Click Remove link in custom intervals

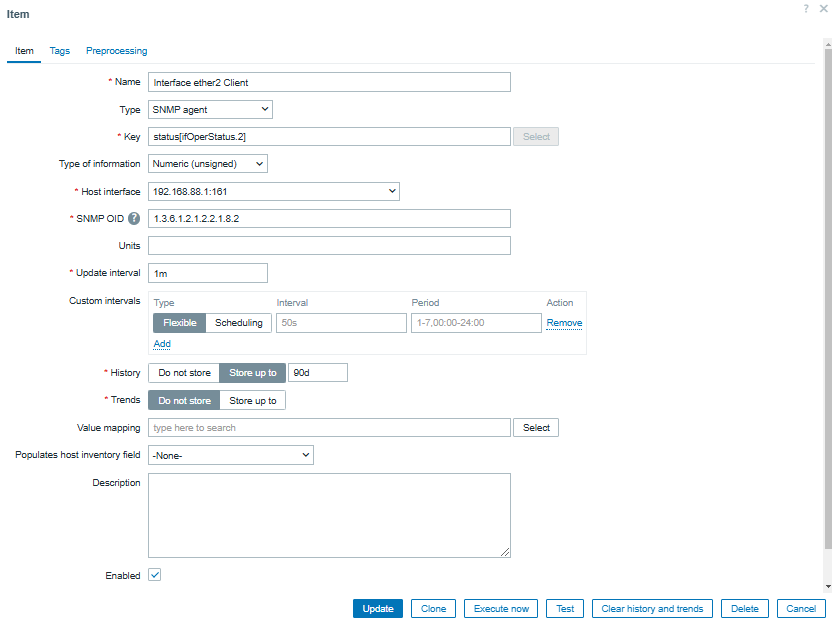click(x=564, y=323)
